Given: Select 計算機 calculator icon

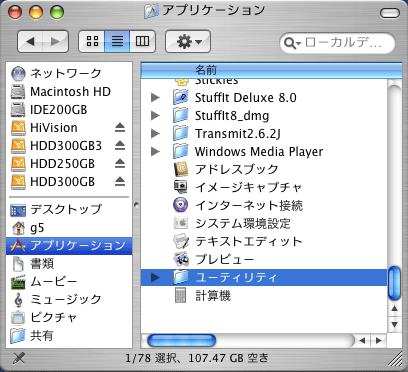Looking at the screenshot, I should [x=180, y=295].
